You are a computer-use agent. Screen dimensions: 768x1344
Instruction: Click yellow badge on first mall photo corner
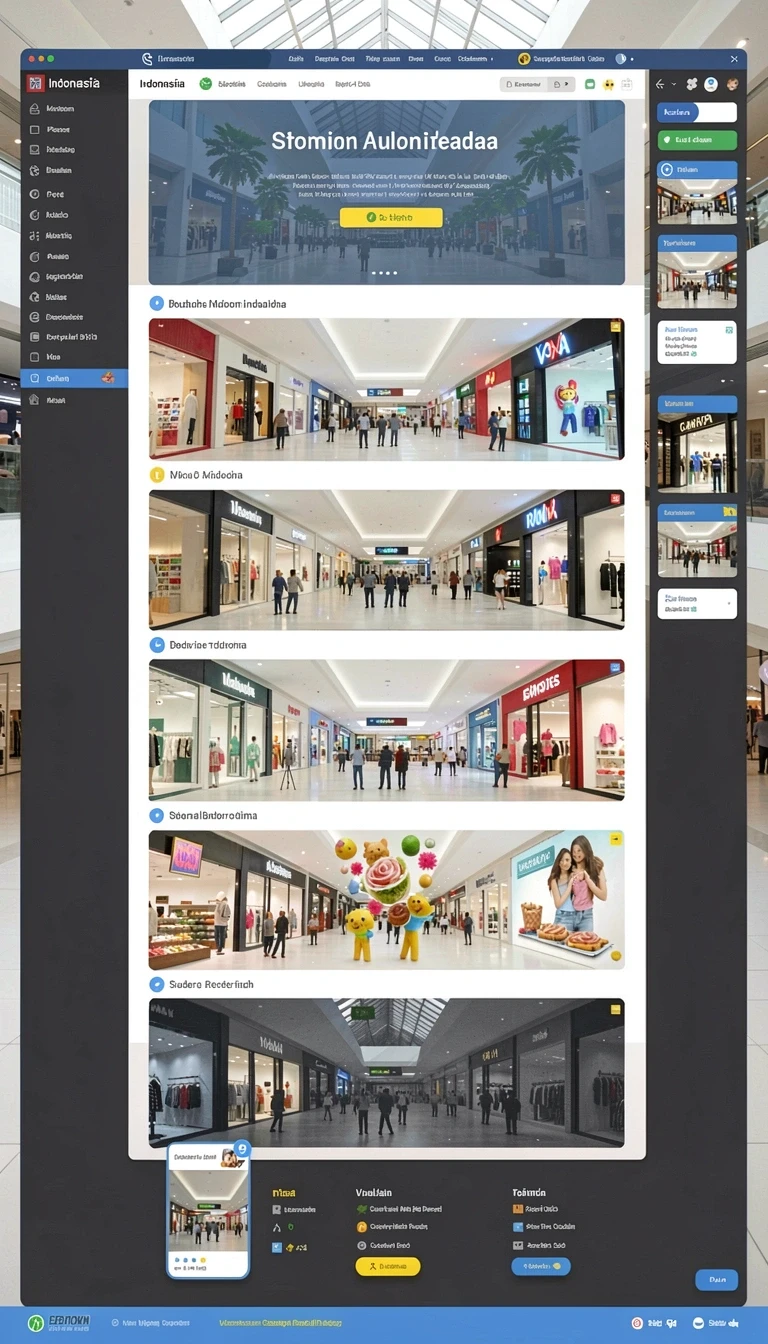tap(616, 326)
